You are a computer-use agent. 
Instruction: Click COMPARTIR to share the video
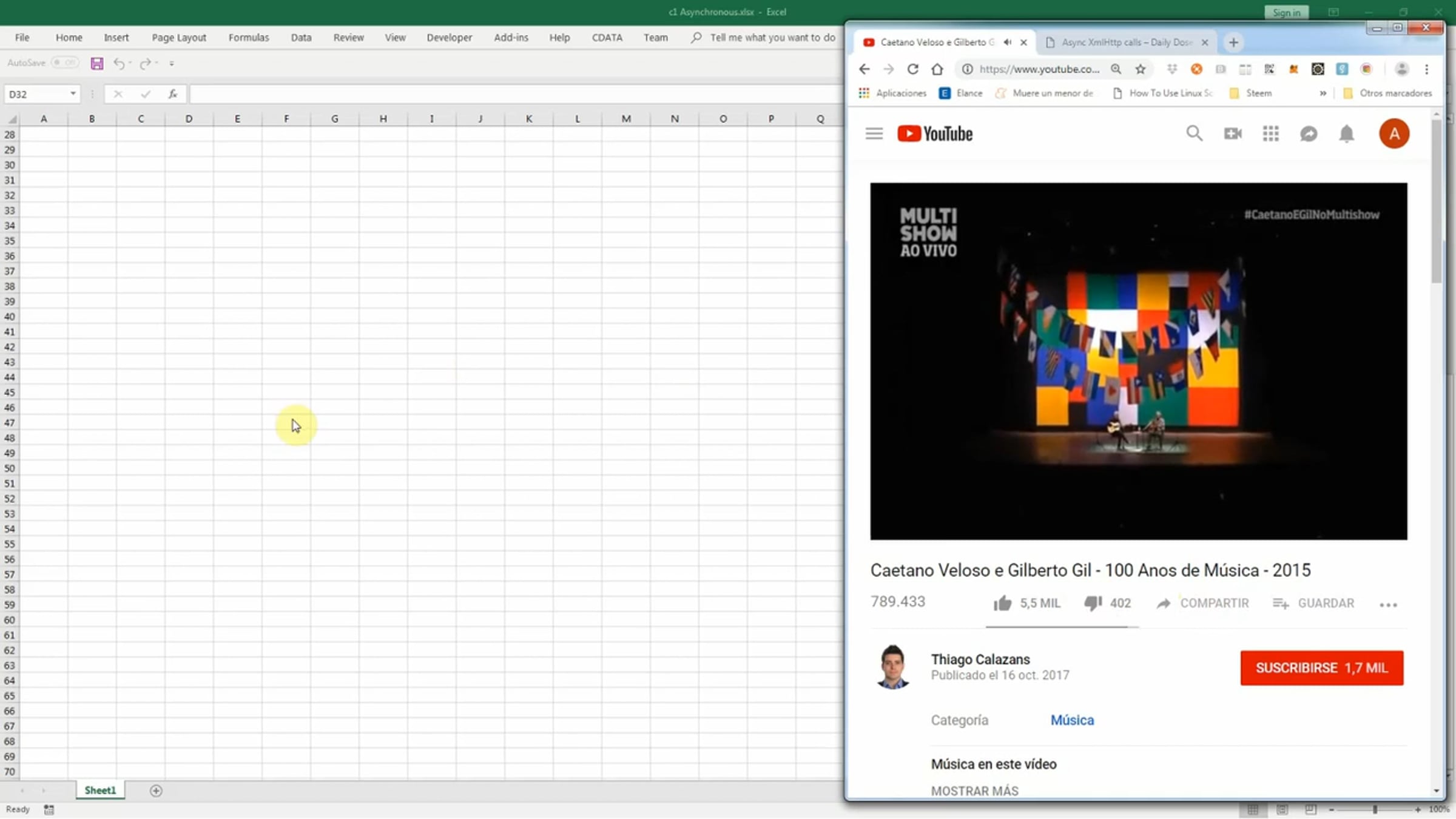click(x=1203, y=603)
